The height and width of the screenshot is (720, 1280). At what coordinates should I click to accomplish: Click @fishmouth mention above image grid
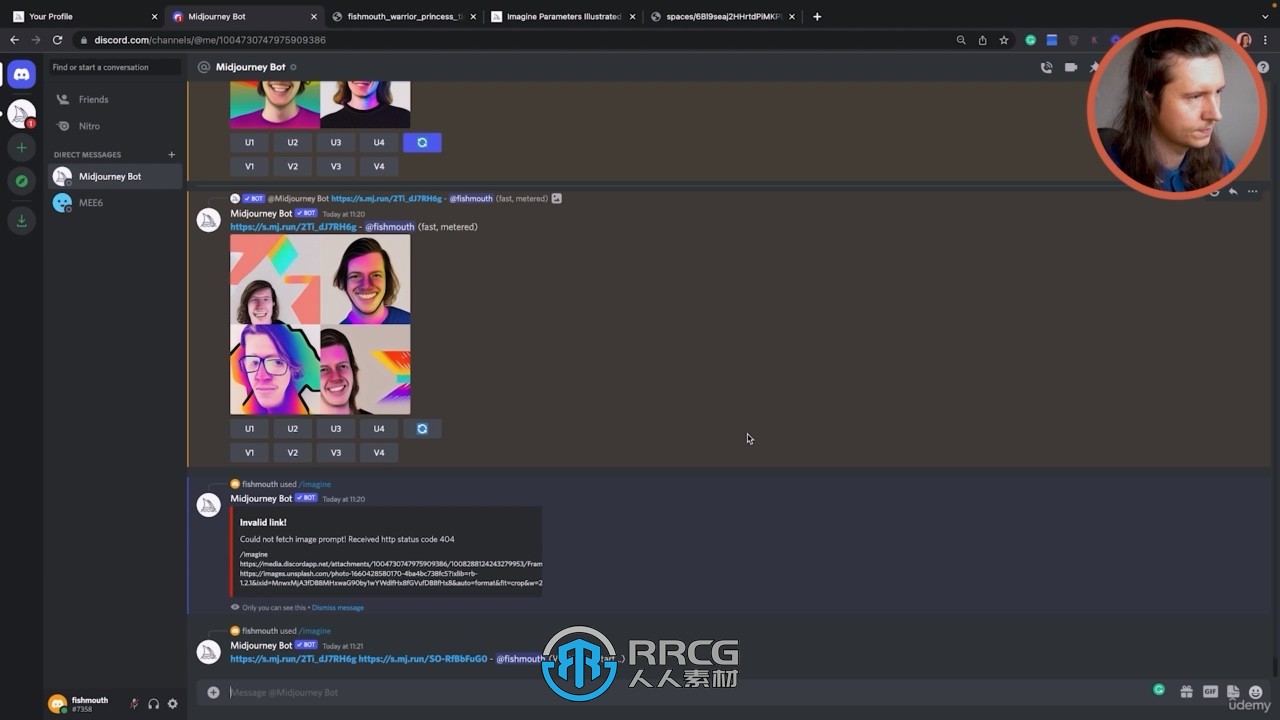click(x=389, y=227)
